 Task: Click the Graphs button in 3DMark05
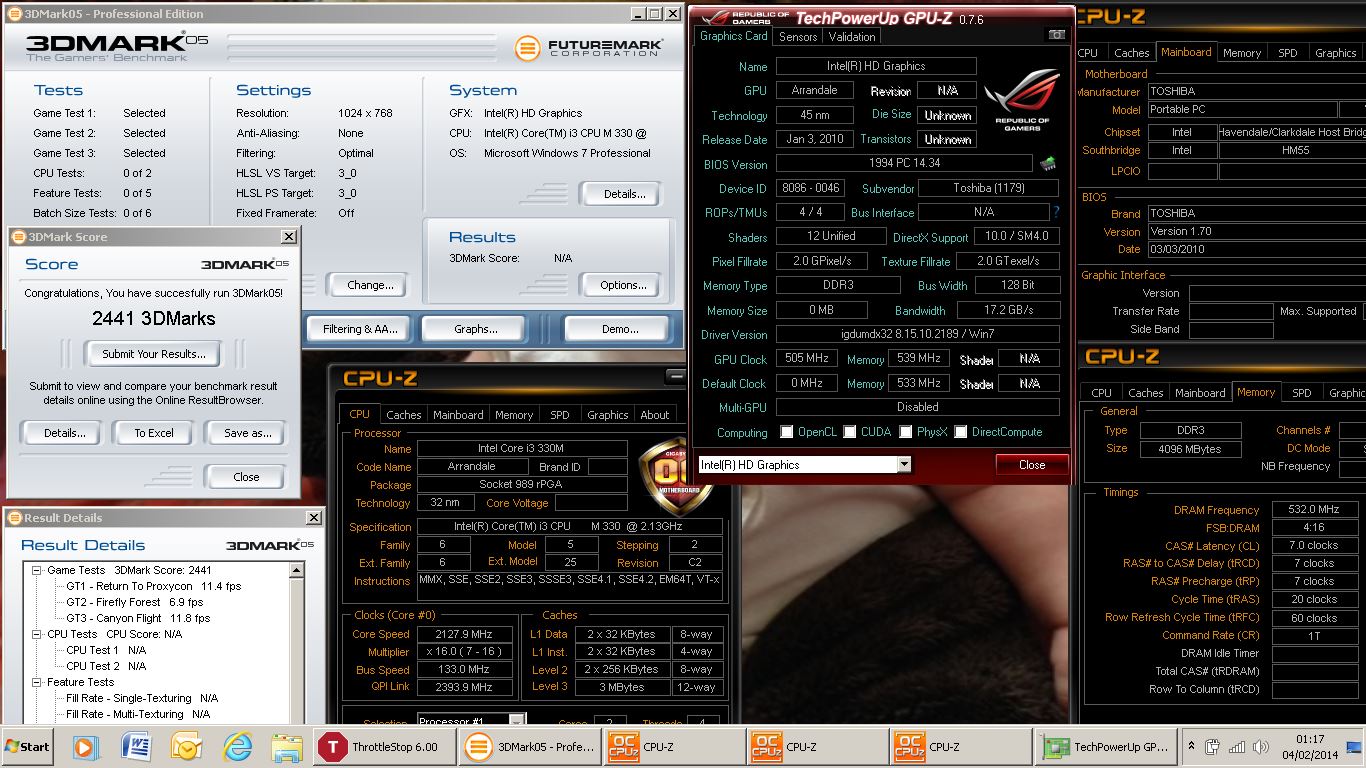pyautogui.click(x=476, y=328)
